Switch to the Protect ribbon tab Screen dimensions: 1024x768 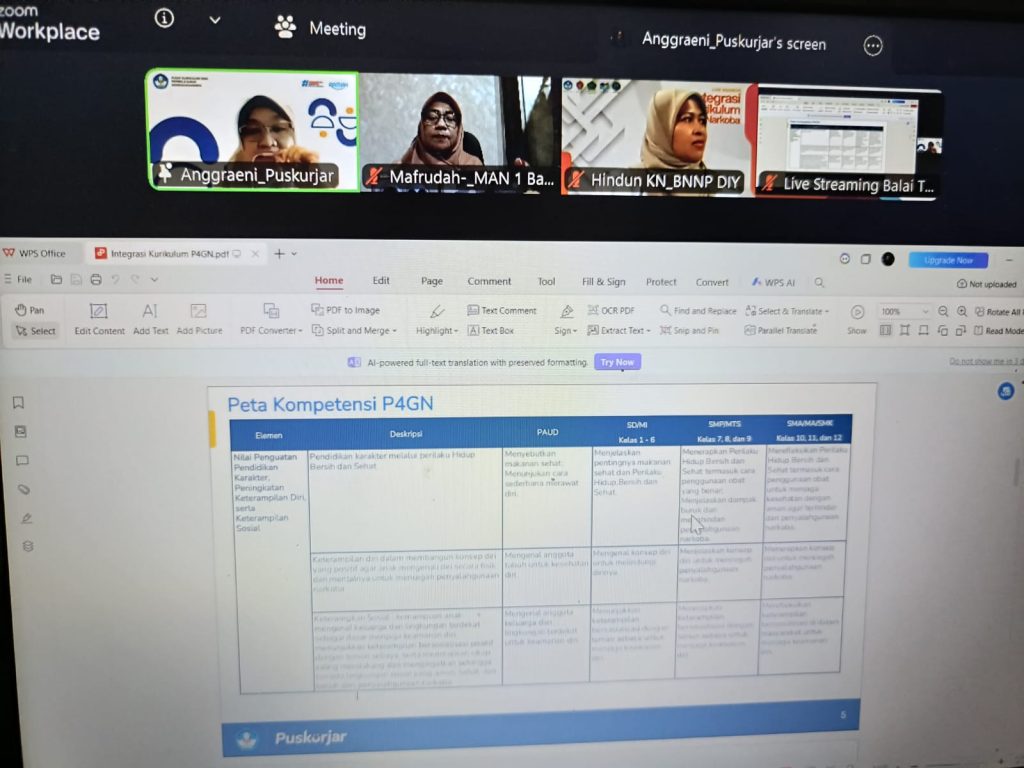[x=661, y=282]
